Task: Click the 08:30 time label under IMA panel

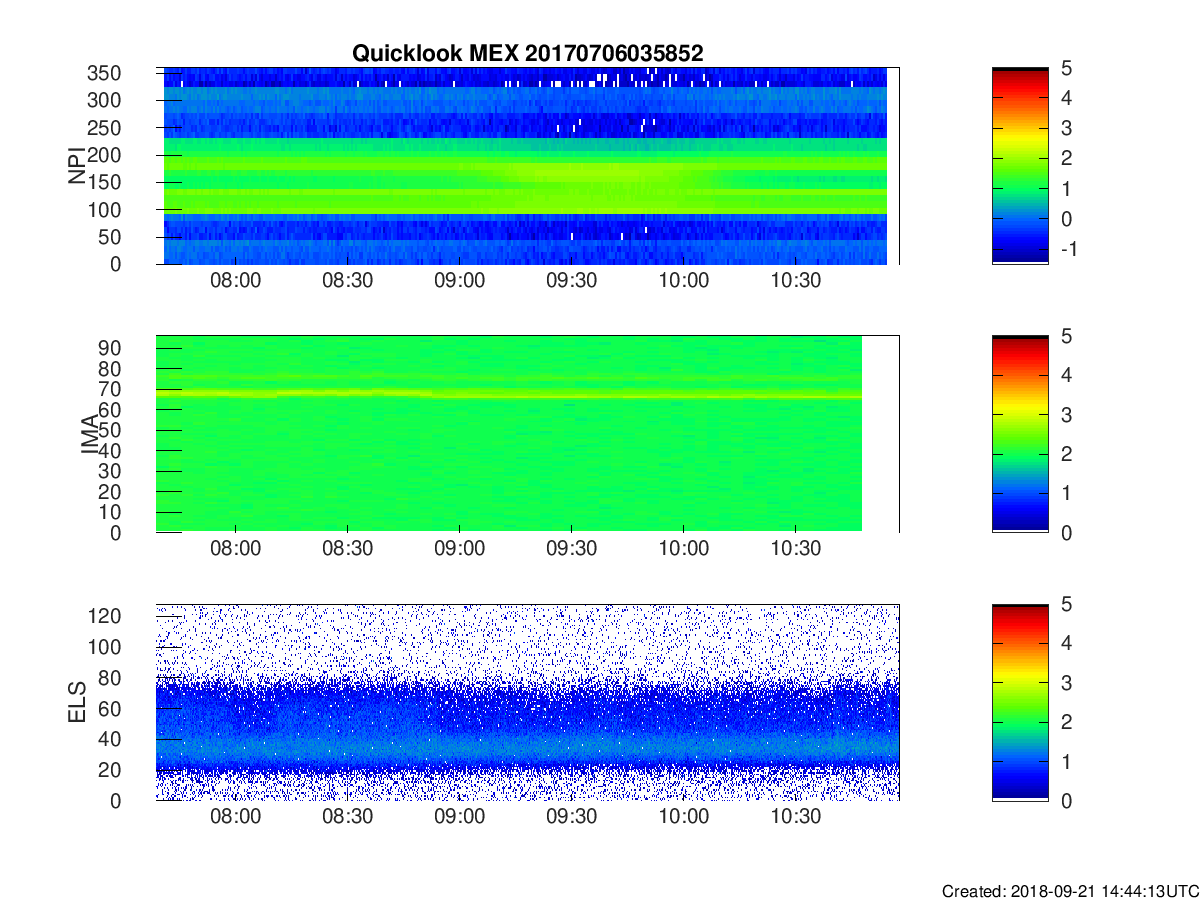Action: (347, 549)
